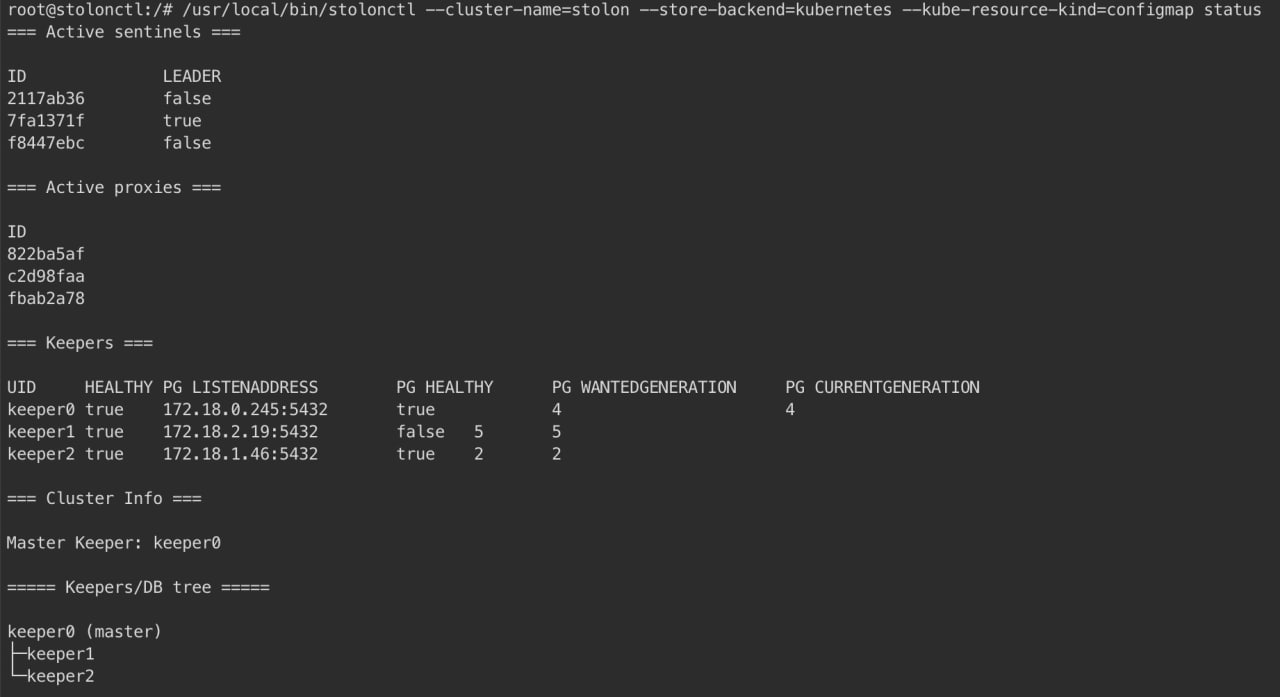Viewport: 1280px width, 697px height.
Task: Click the --kube-resource-kind=configmap argument
Action: pyautogui.click(x=1048, y=10)
